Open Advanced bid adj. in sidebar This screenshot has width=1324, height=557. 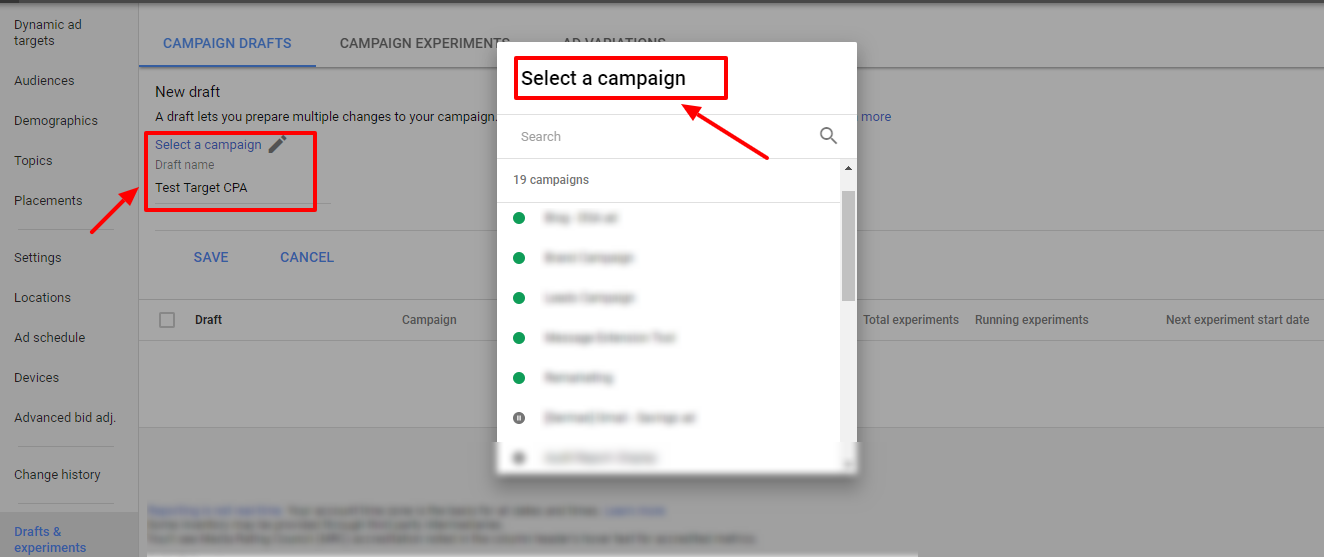pyautogui.click(x=65, y=418)
